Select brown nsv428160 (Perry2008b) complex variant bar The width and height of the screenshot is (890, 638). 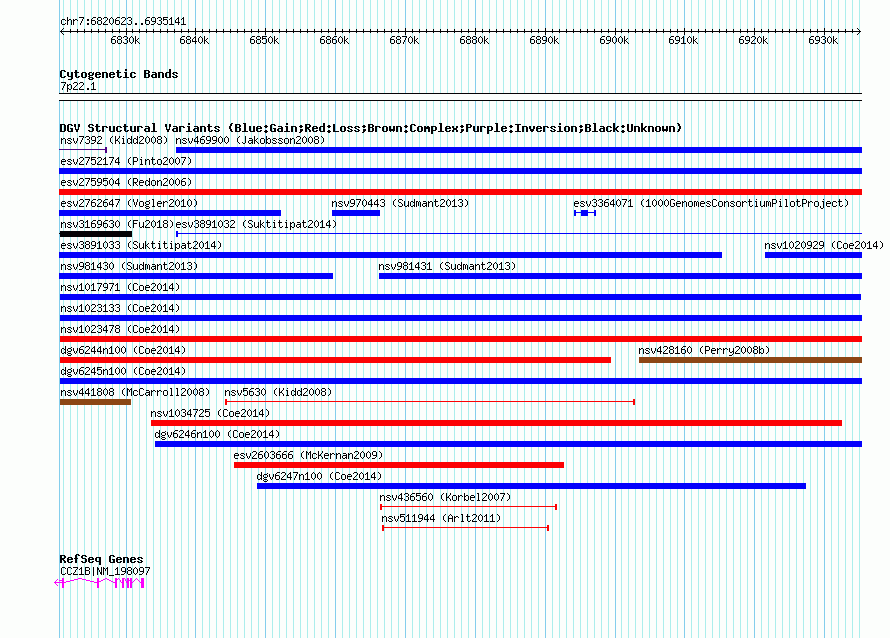click(749, 360)
